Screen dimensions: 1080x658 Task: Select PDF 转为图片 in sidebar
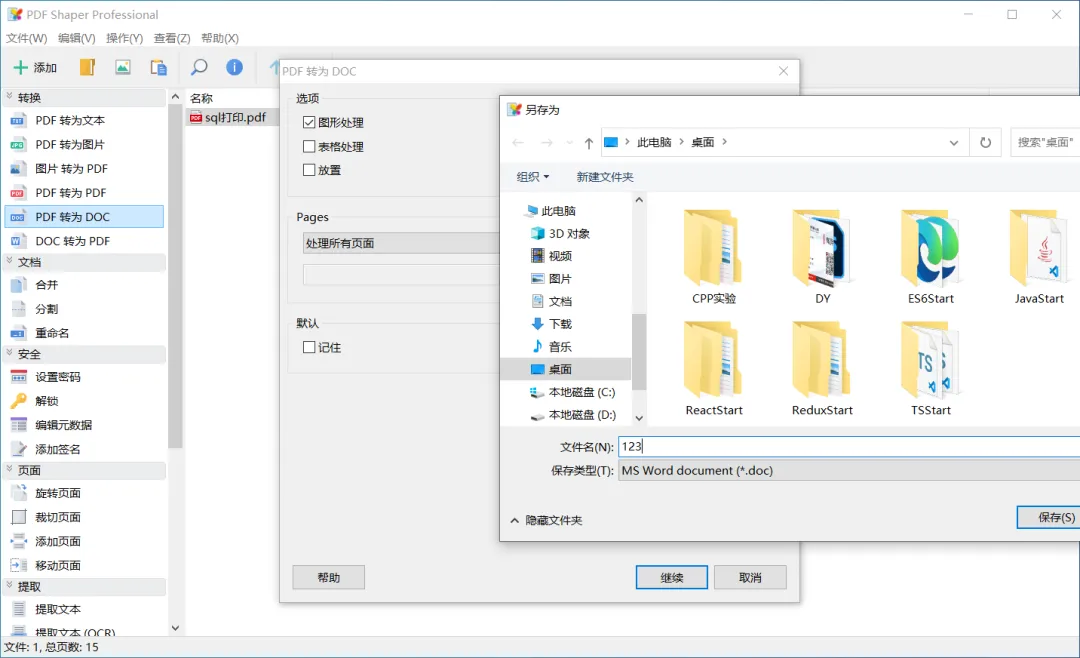[x=85, y=145]
